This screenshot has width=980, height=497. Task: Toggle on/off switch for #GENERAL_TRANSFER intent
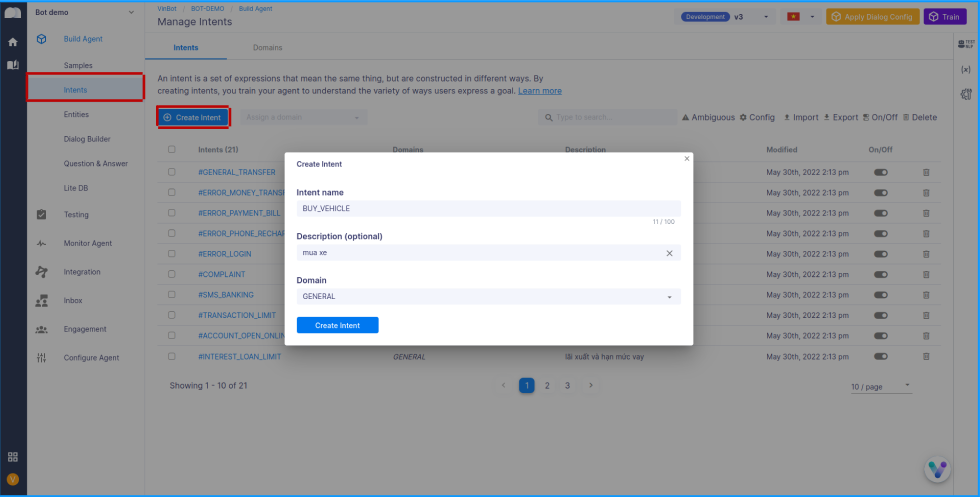(x=881, y=172)
